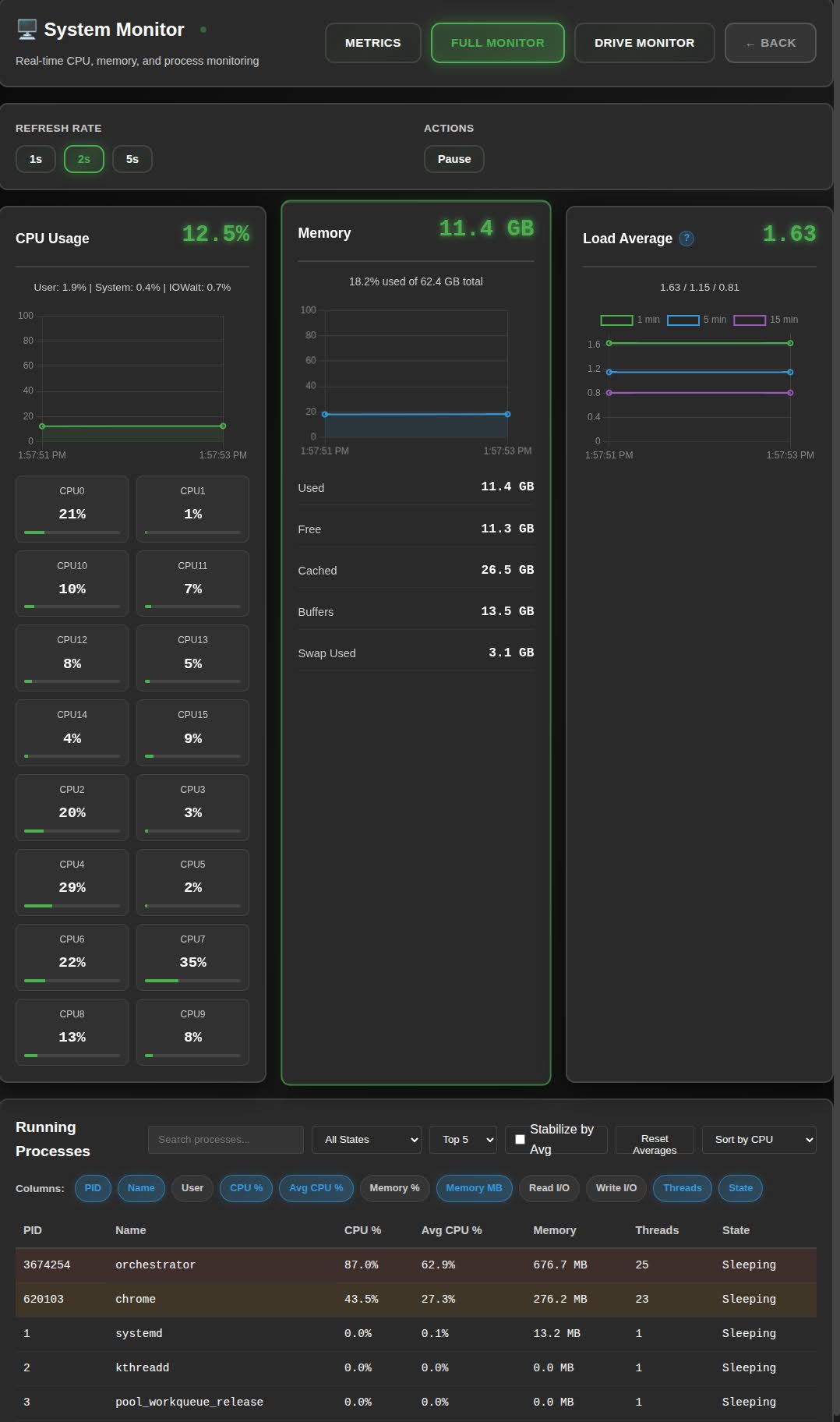Click the CPU % table header
Viewport: 840px width, 1422px height.
click(x=363, y=1230)
